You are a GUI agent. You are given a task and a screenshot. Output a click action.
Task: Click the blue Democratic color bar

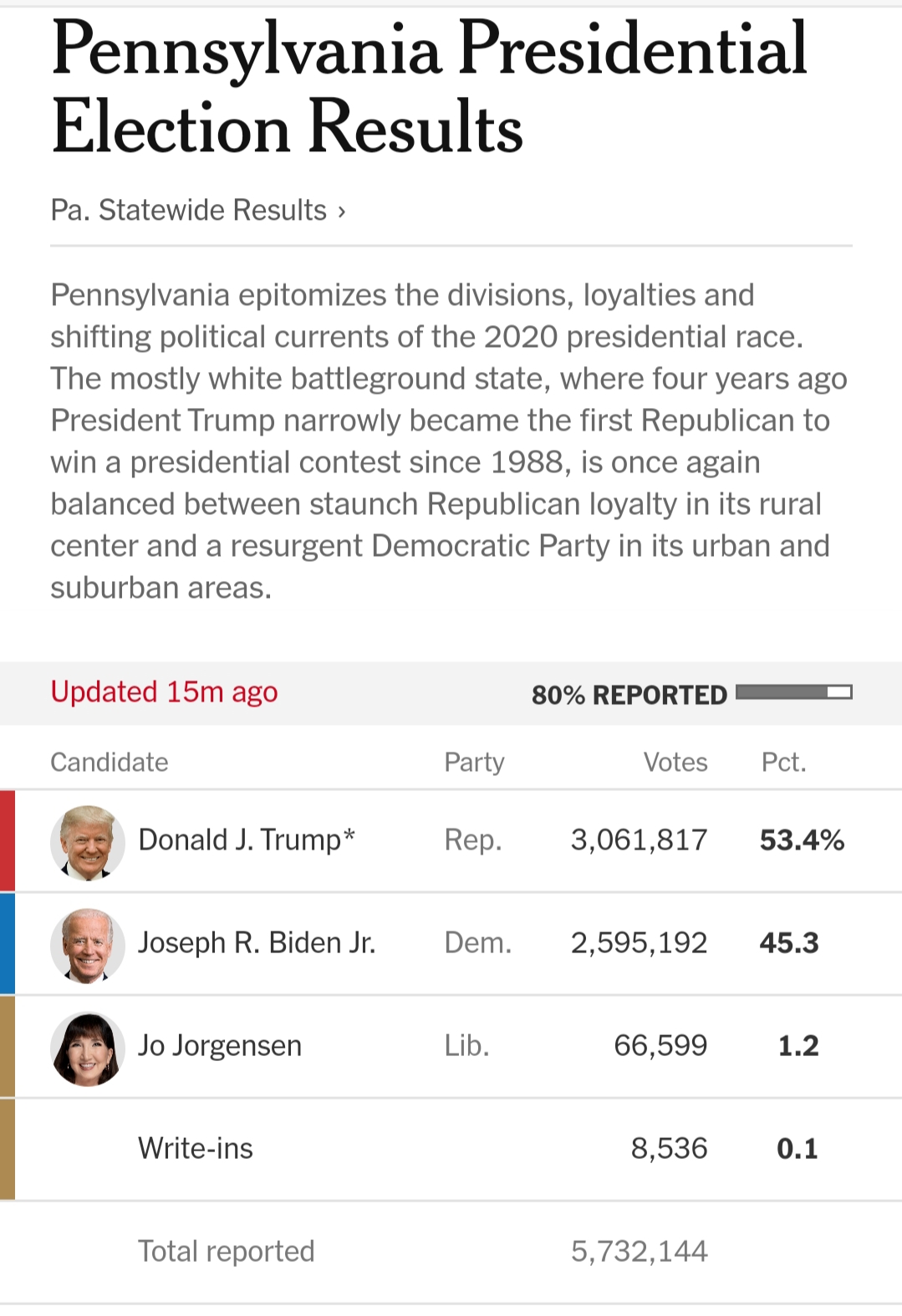click(8, 943)
